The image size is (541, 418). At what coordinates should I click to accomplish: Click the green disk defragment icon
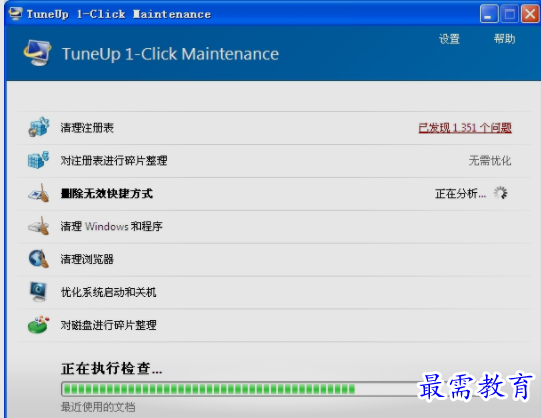tap(39, 325)
